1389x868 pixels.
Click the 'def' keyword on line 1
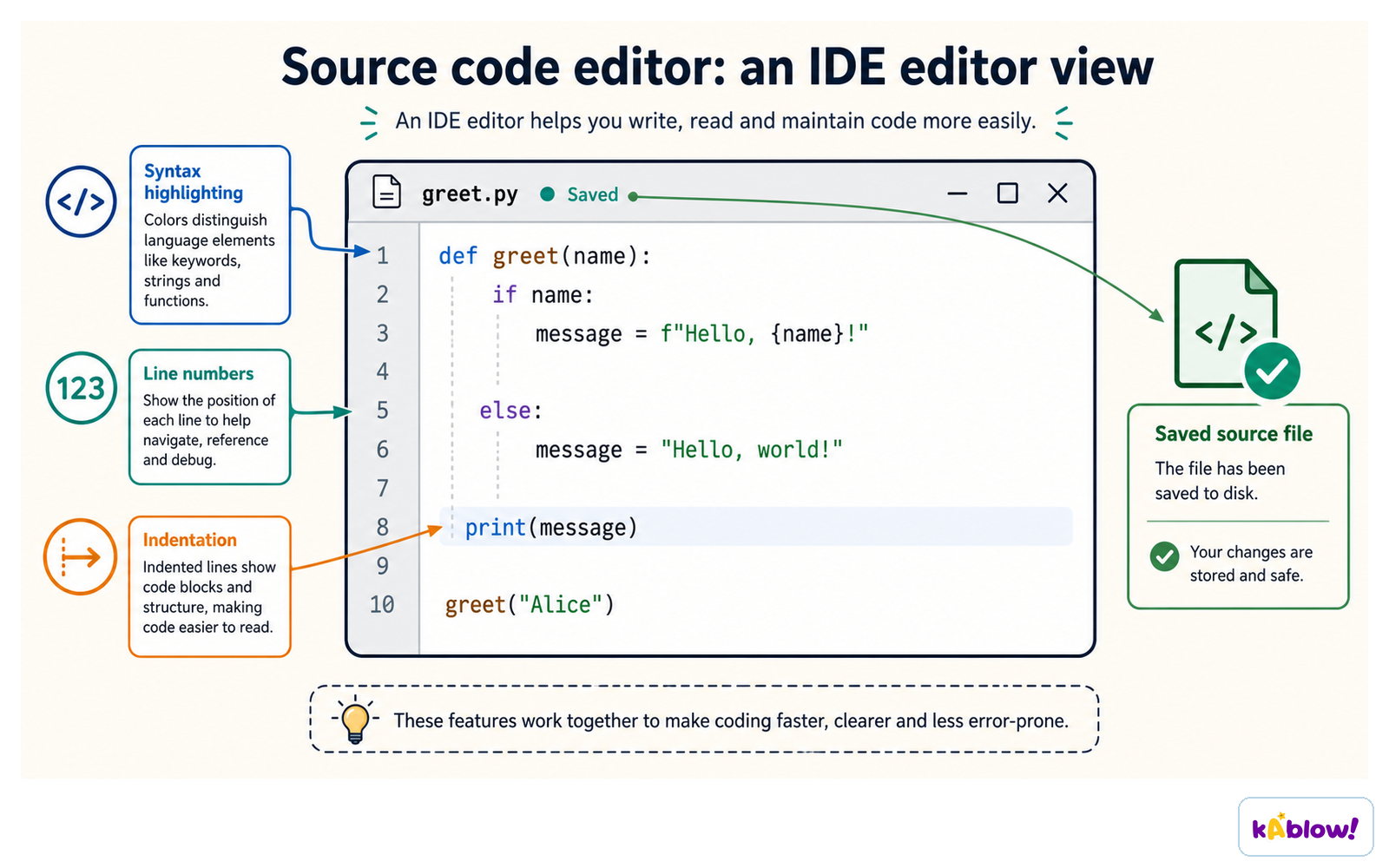point(458,256)
